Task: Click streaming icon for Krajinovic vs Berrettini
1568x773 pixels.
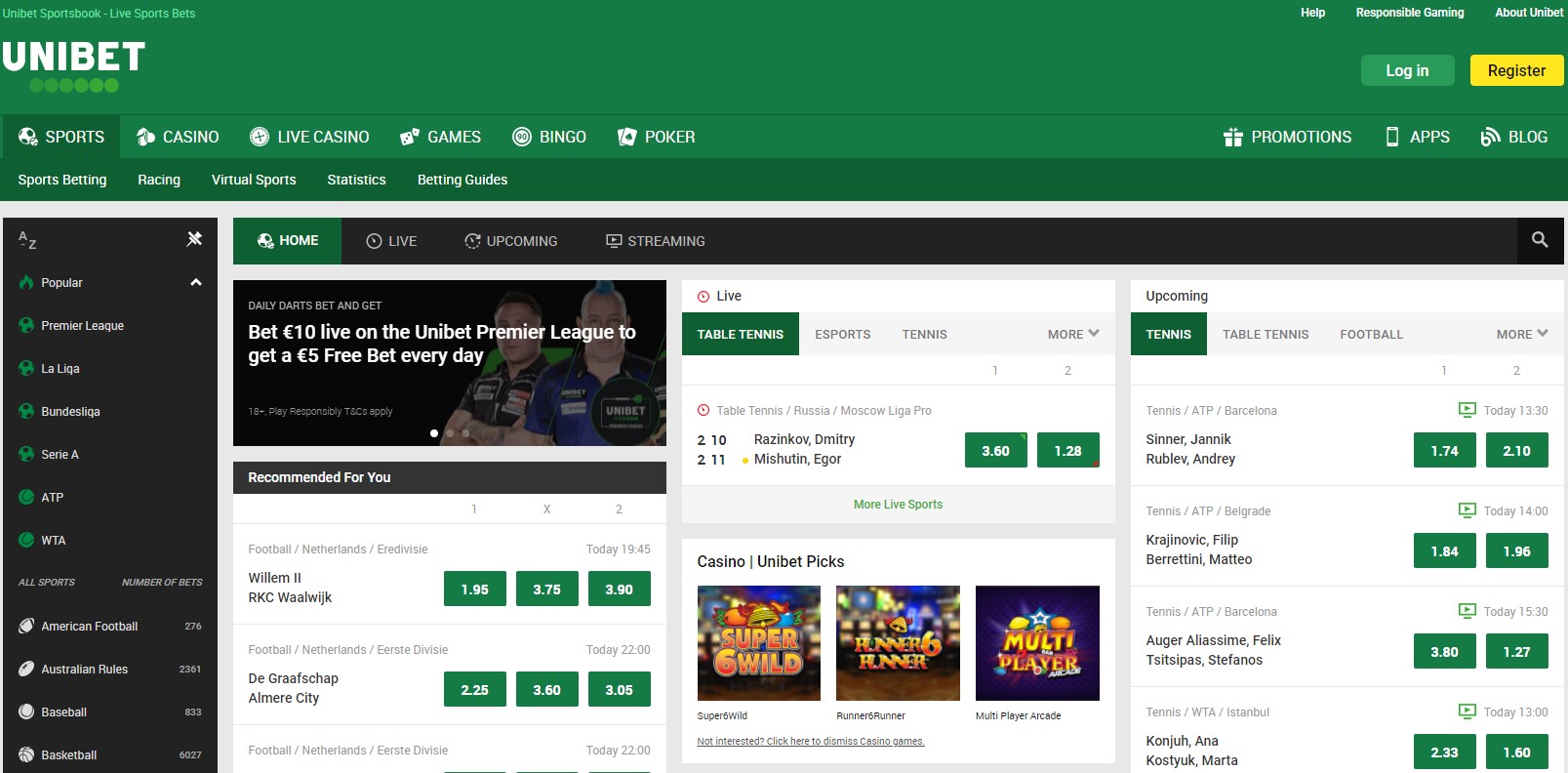Action: click(1467, 510)
